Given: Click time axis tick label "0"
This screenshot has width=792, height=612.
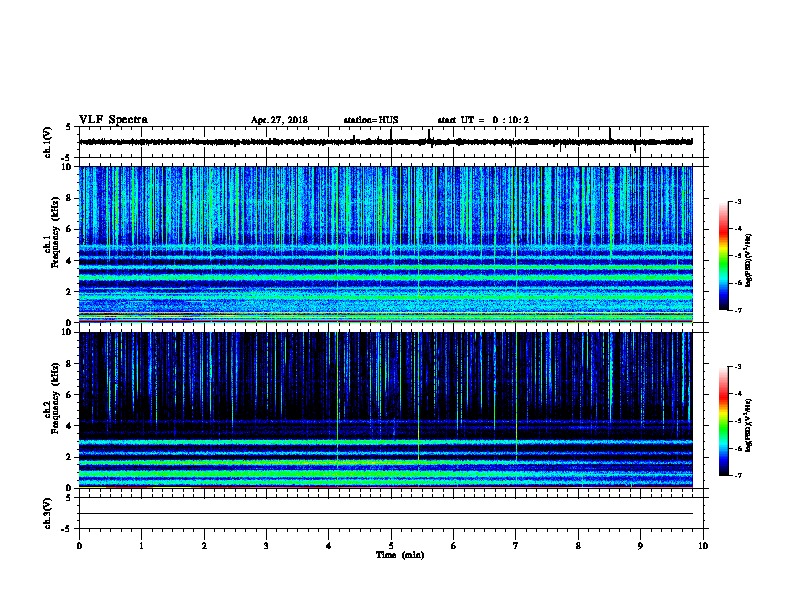Looking at the screenshot, I should tap(79, 545).
